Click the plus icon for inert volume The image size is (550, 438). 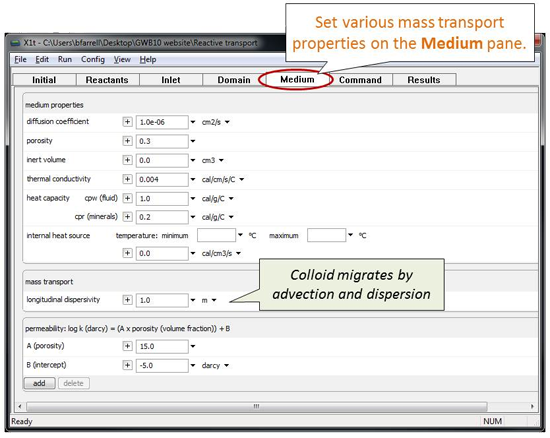pos(127,160)
